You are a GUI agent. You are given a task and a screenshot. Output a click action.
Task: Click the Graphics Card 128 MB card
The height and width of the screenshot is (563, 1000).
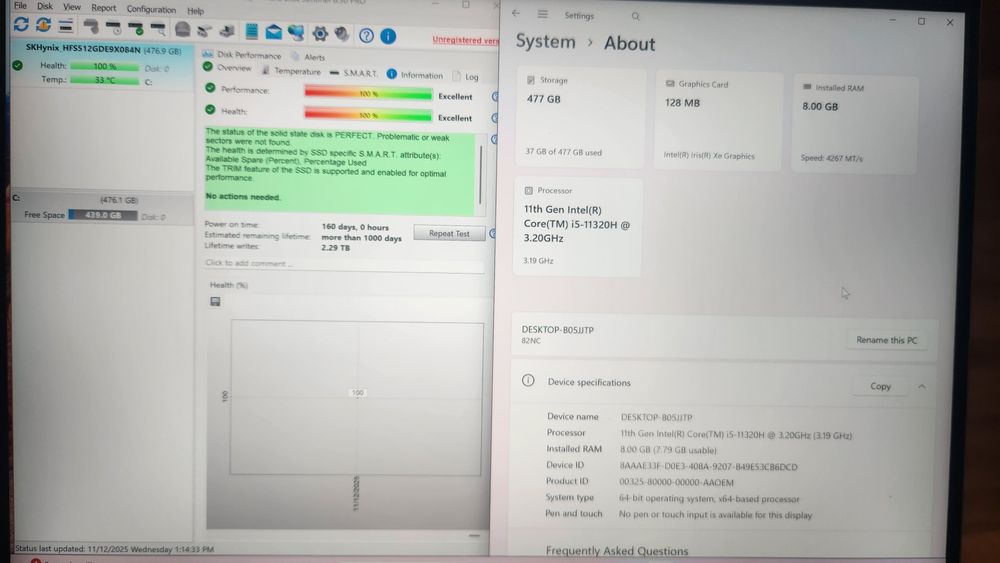(717, 121)
